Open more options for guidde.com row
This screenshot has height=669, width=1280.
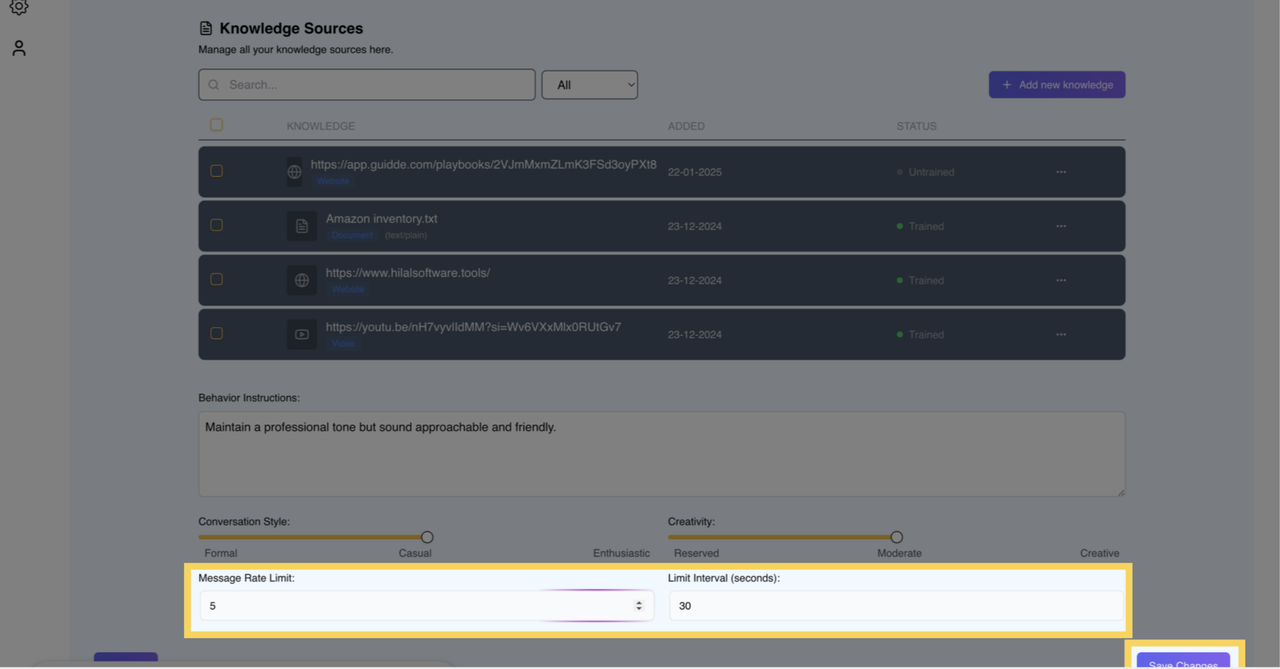coord(1061,172)
